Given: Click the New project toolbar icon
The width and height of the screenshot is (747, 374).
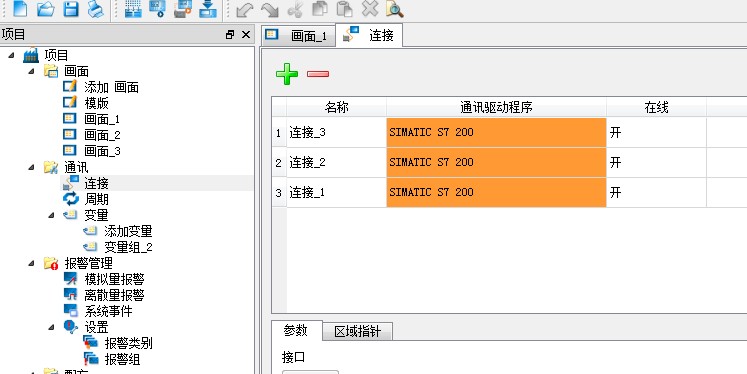Looking at the screenshot, I should pos(20,9).
